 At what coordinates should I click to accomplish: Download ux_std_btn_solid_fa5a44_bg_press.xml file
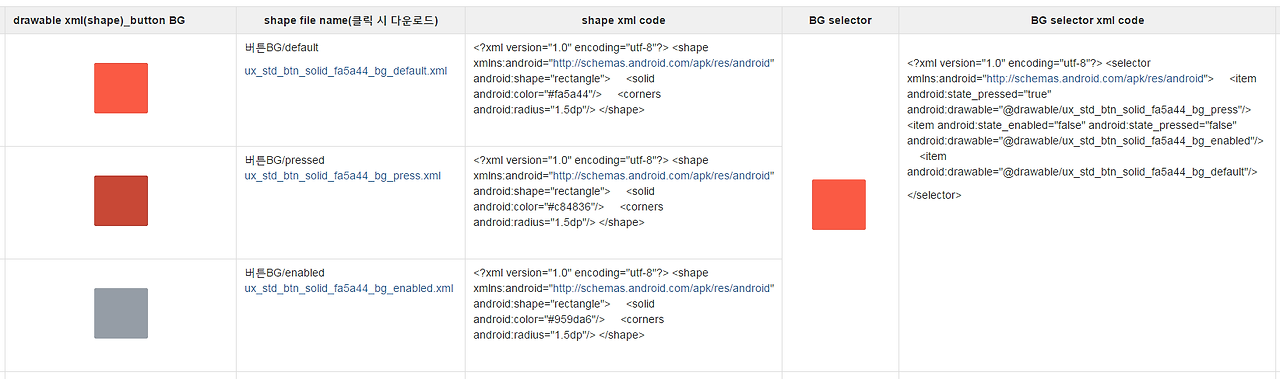tap(343, 176)
